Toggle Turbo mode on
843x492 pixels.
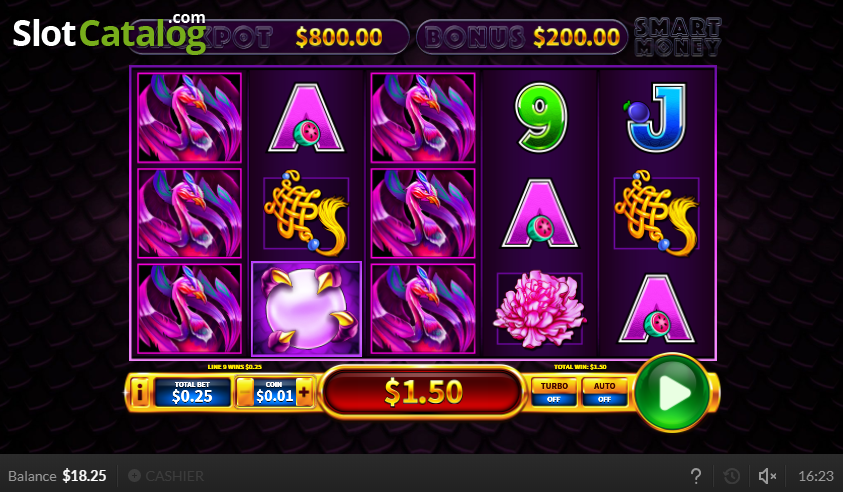click(554, 392)
